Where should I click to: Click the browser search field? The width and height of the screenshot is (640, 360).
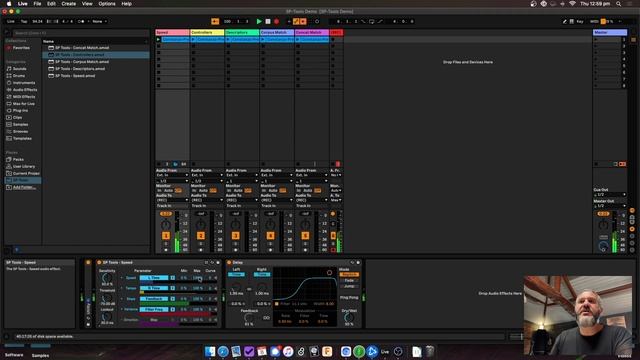pos(80,33)
